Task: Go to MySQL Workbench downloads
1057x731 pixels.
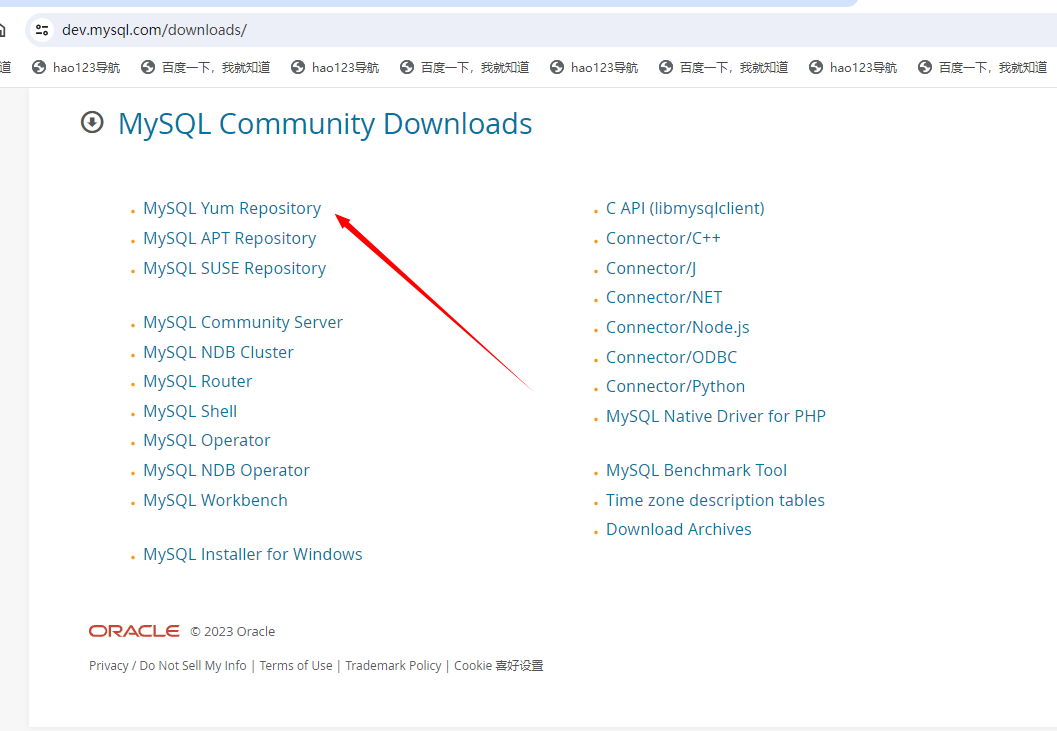Action: click(215, 500)
